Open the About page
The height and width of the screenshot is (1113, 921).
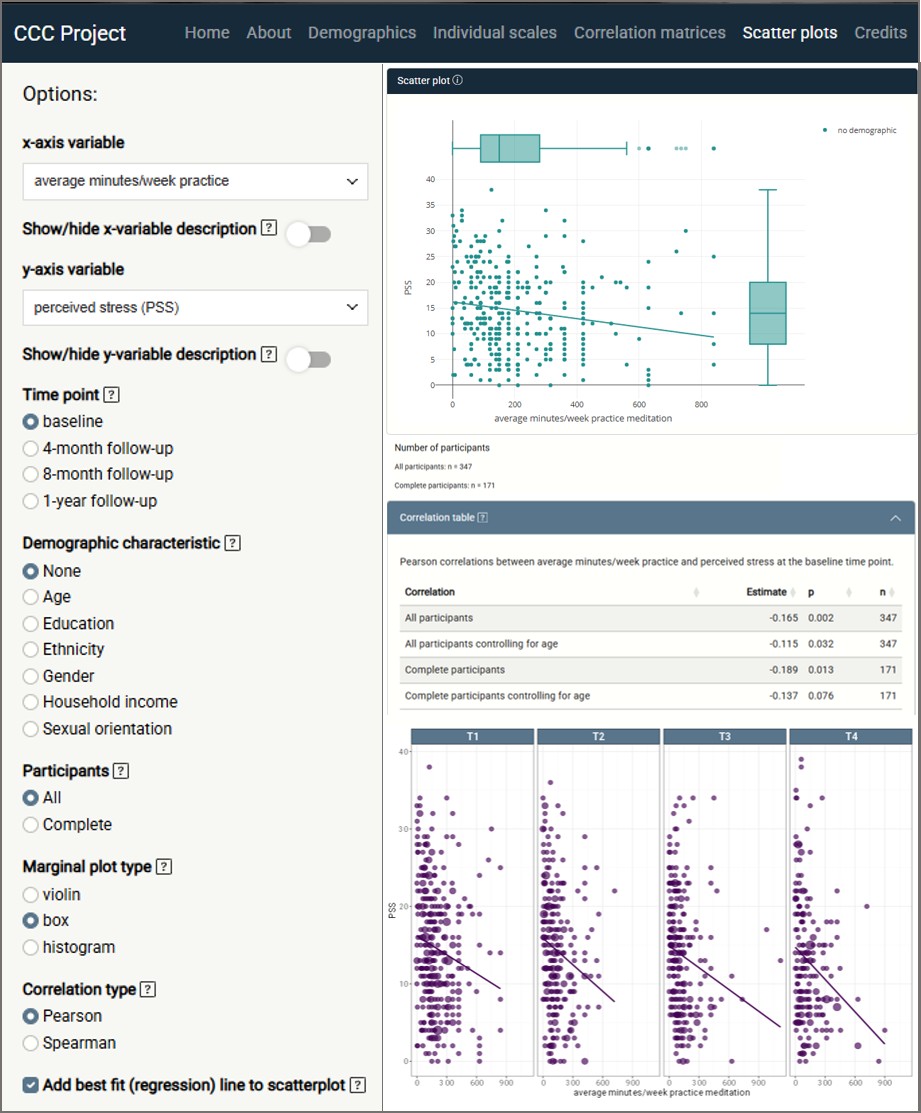pyautogui.click(x=269, y=33)
